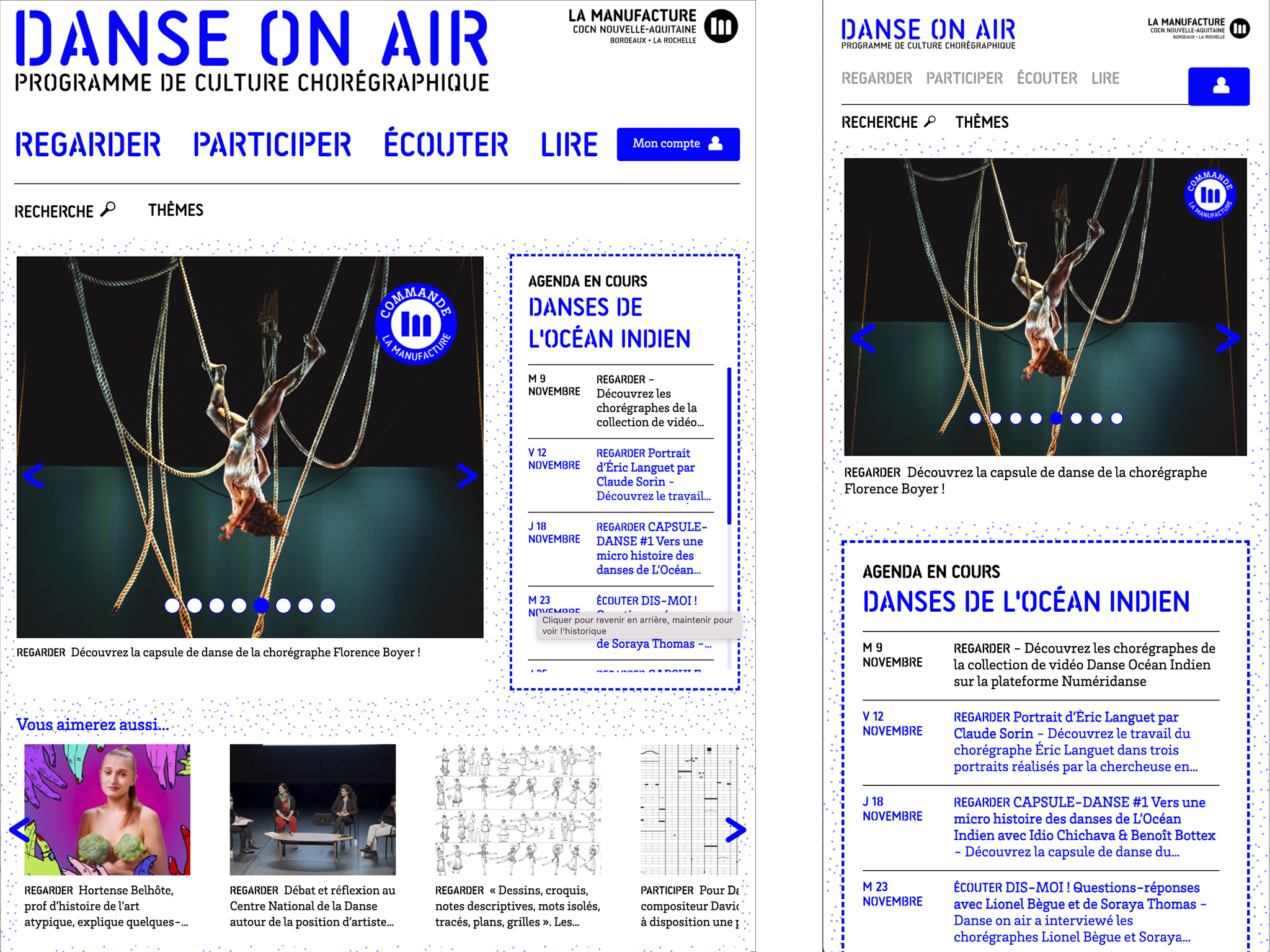The image size is (1270, 952).
Task: Click the left arrow on the desktop slideshow
Action: (33, 476)
